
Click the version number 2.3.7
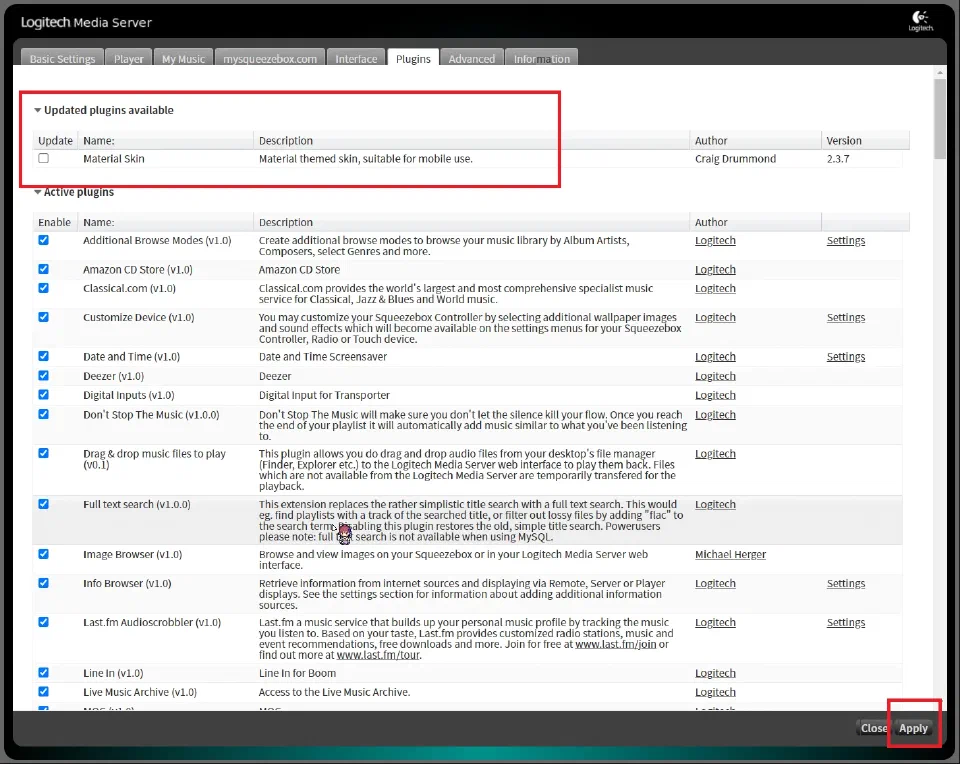tap(838, 159)
